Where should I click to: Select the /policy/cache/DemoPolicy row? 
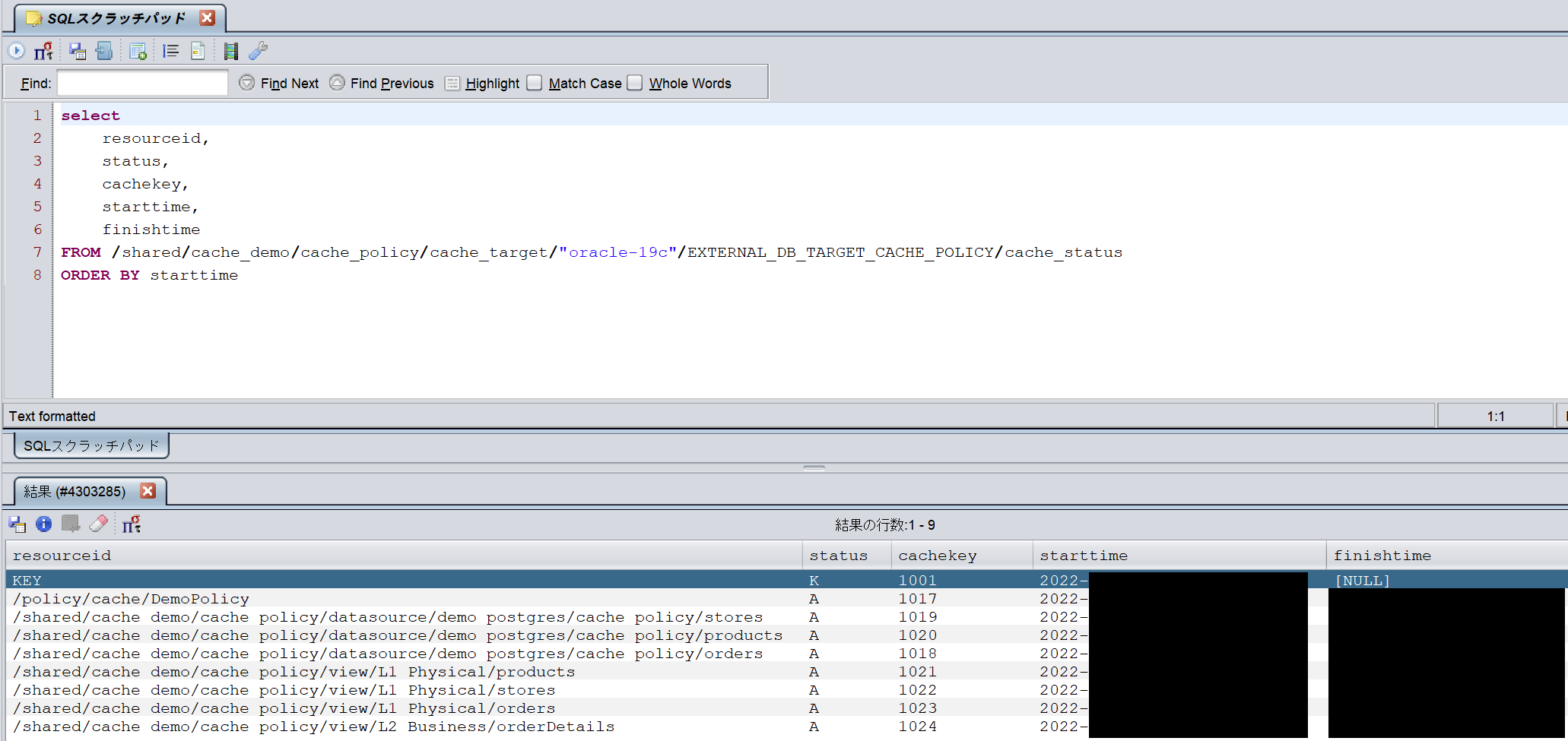pos(786,598)
